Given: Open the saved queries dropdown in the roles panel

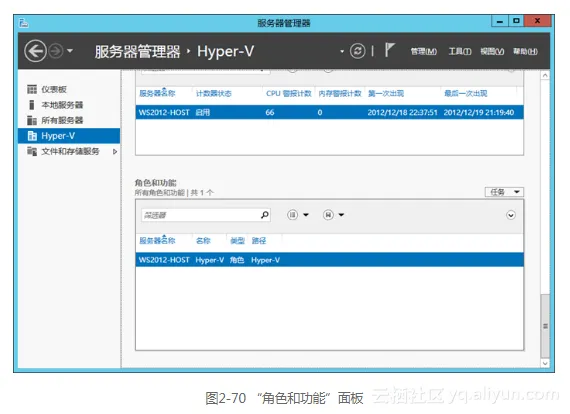Looking at the screenshot, I should [x=333, y=215].
